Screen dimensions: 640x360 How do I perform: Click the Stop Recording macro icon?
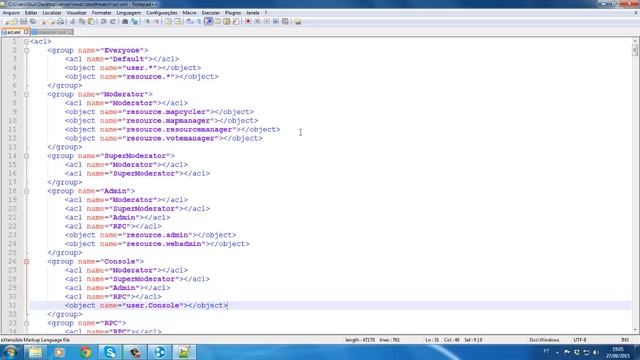tap(257, 21)
